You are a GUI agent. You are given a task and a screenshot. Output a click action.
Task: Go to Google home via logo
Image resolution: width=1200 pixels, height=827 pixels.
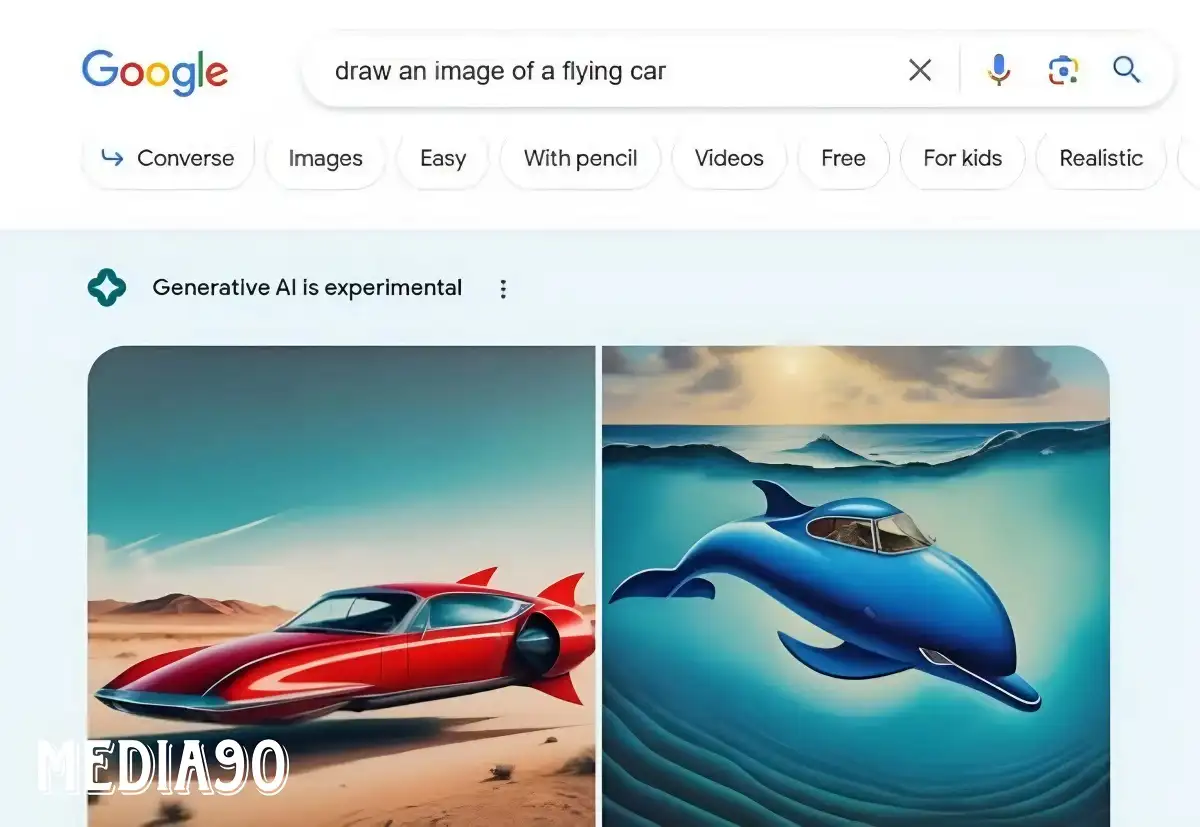[155, 72]
